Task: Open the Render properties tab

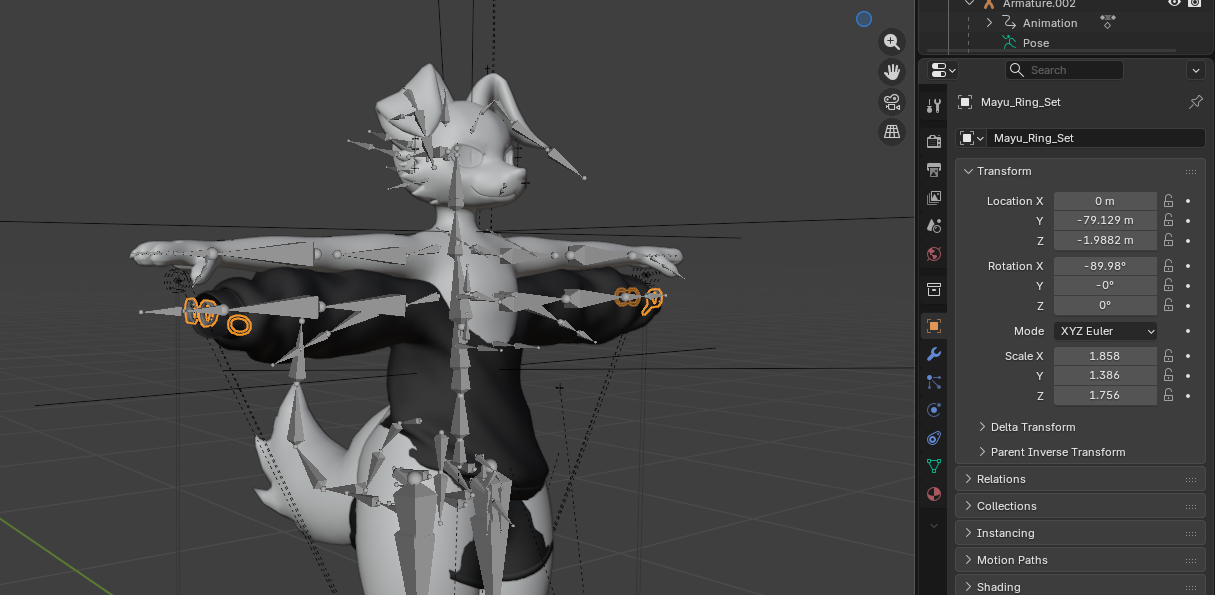Action: pos(934,141)
